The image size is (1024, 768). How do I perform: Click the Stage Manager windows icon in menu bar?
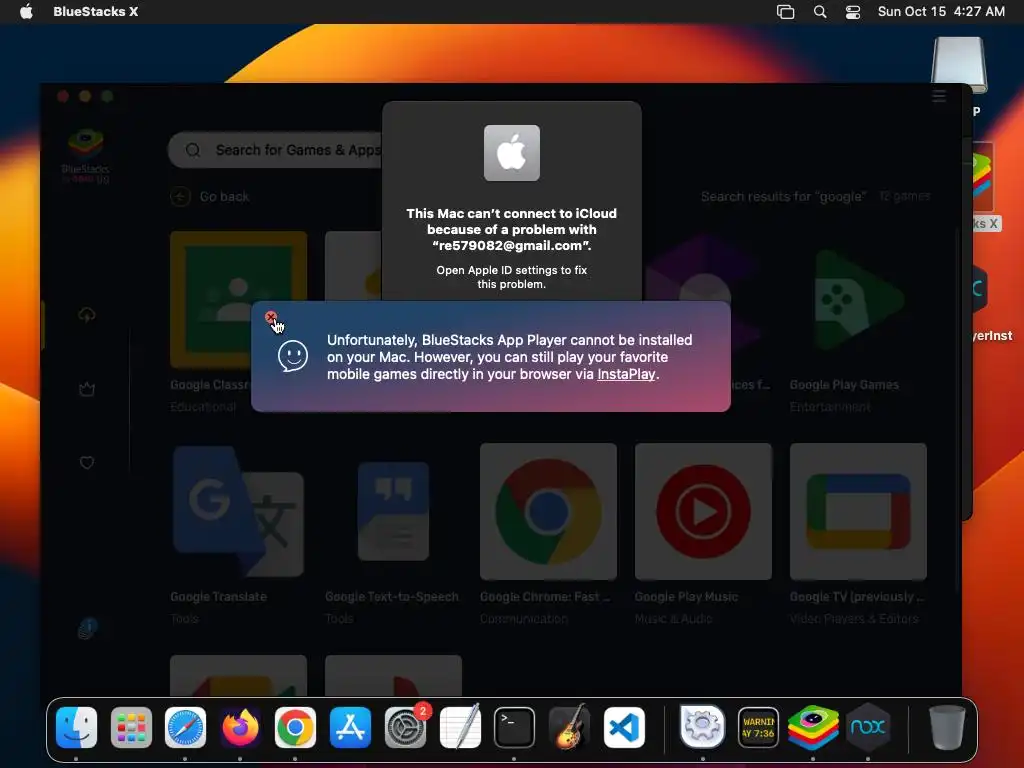(786, 12)
